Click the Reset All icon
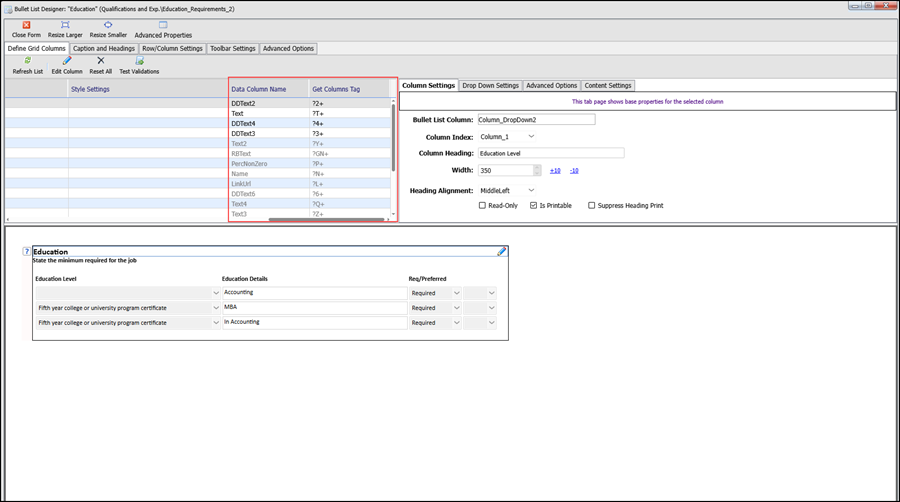 (x=100, y=61)
